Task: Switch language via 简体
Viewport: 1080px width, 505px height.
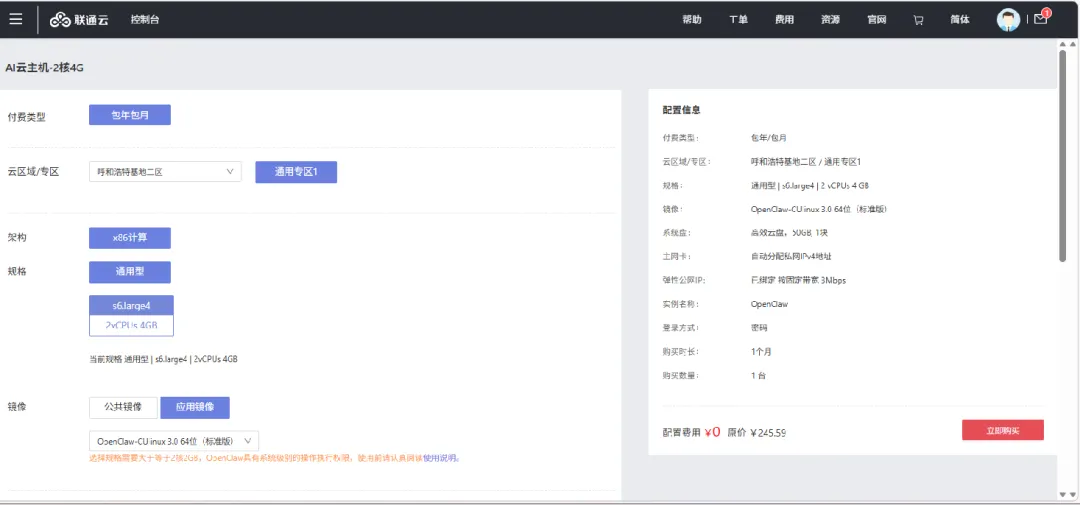Action: point(960,20)
